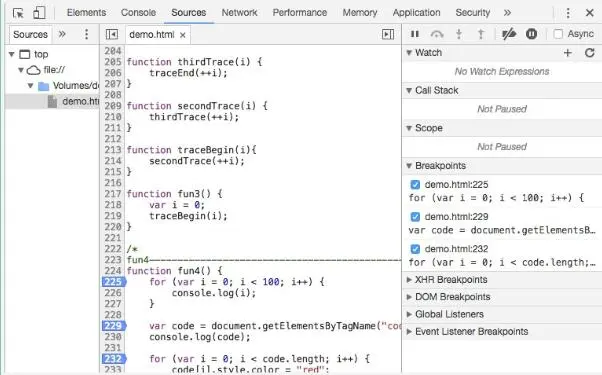
Task: Hide the file navigator sidebar
Action: [112, 35]
